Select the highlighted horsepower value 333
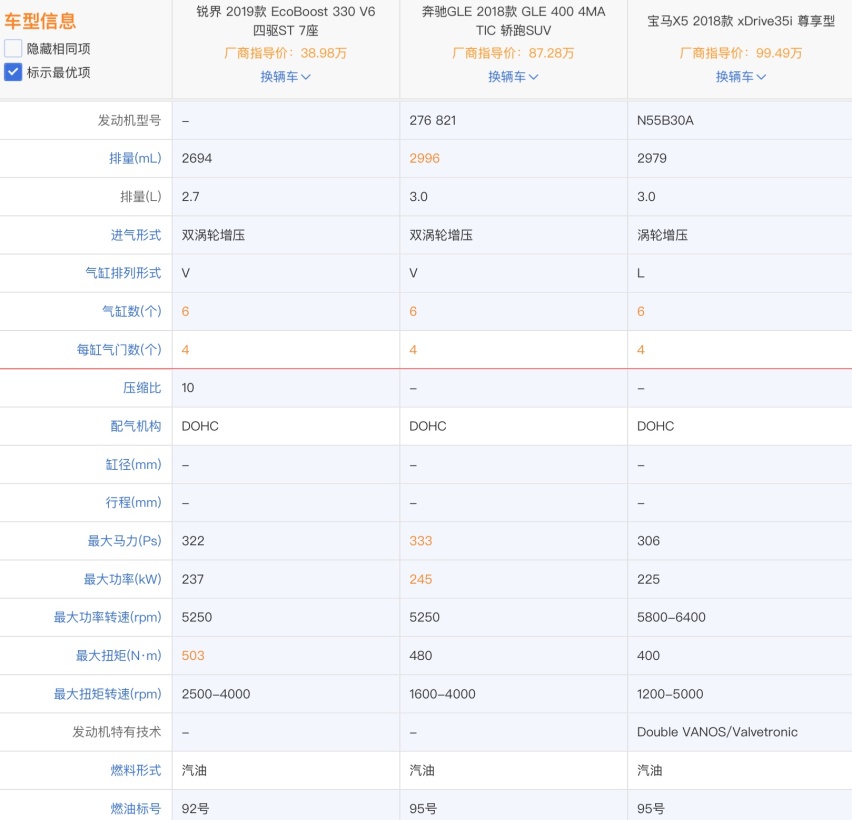 [x=421, y=541]
